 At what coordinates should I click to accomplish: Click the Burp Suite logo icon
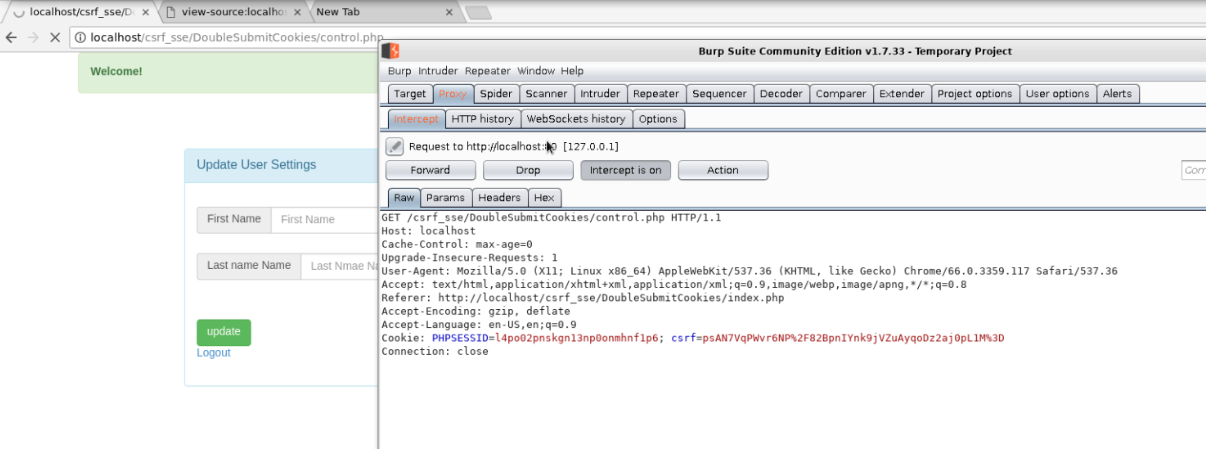(390, 51)
